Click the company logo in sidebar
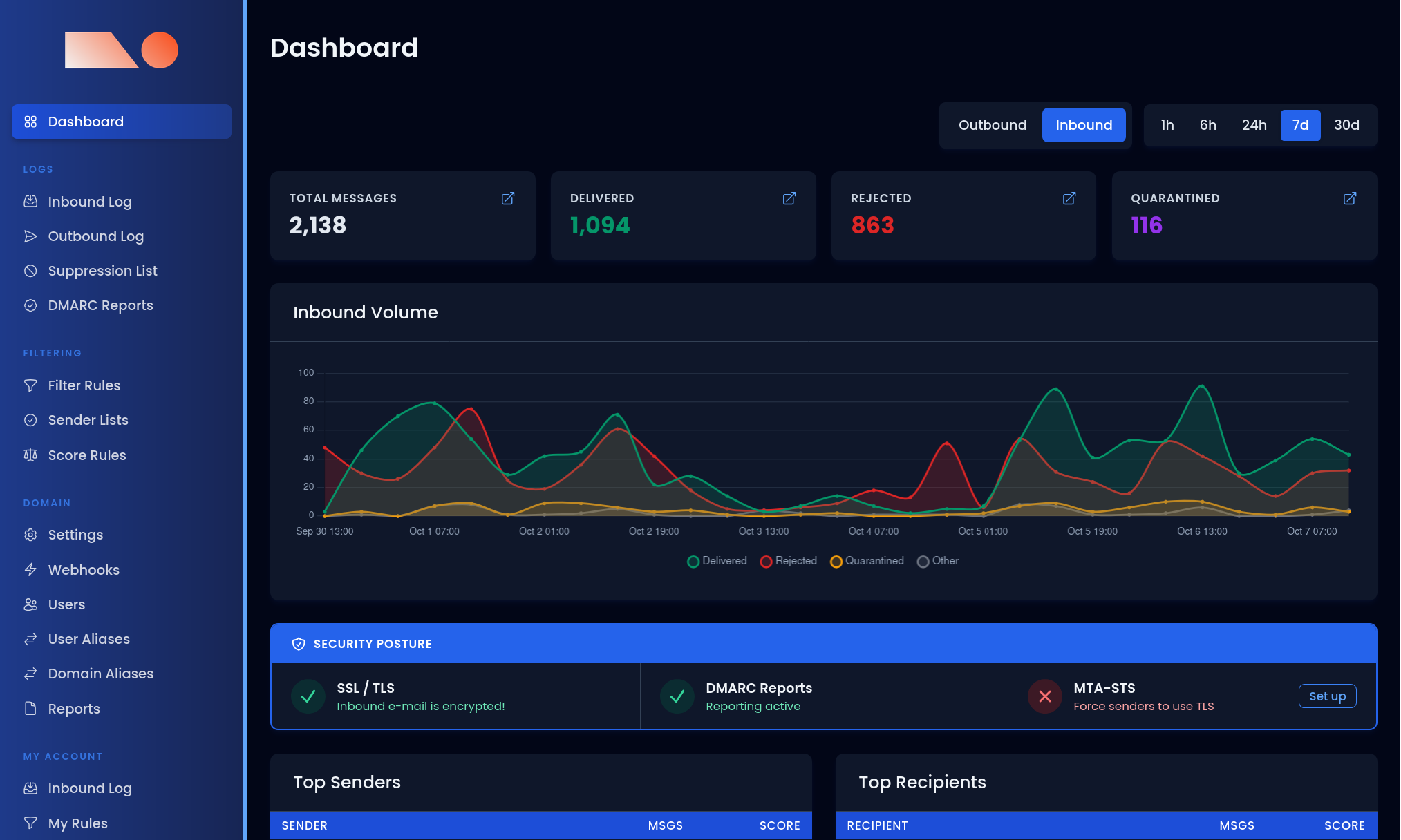The width and height of the screenshot is (1401, 840). [x=122, y=50]
